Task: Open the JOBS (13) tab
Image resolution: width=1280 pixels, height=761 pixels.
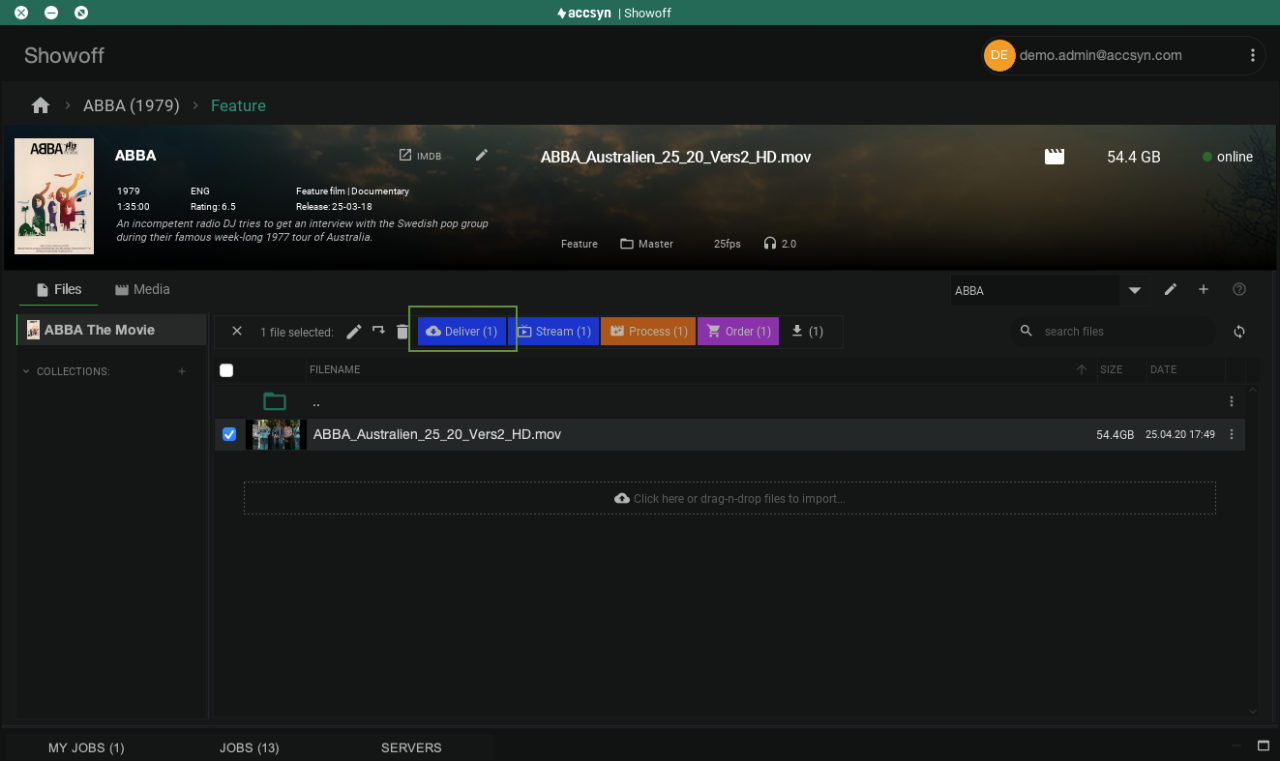Action: point(249,747)
